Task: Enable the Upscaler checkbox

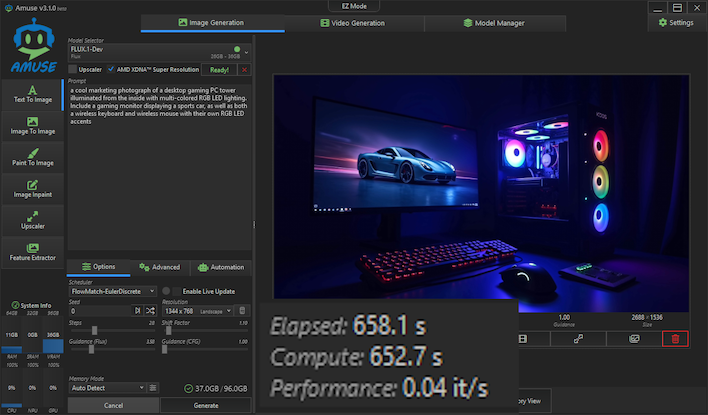Action: tap(73, 70)
